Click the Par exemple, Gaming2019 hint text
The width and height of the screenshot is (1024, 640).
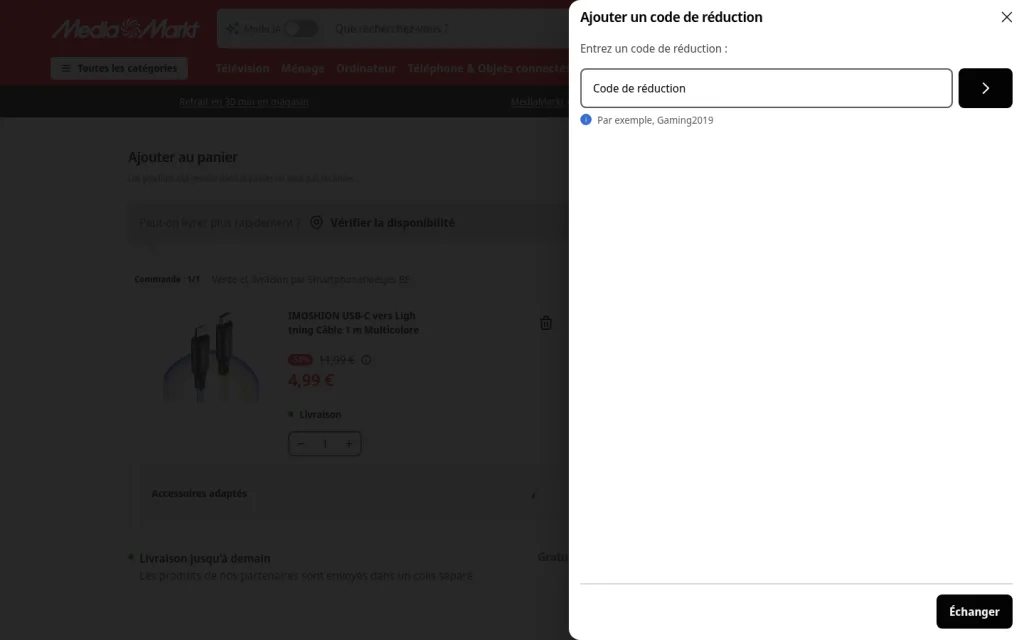(x=655, y=120)
